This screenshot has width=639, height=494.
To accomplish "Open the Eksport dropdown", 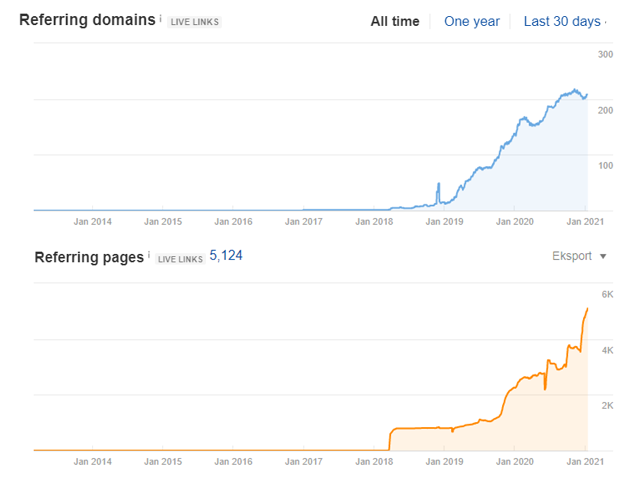I will click(579, 256).
